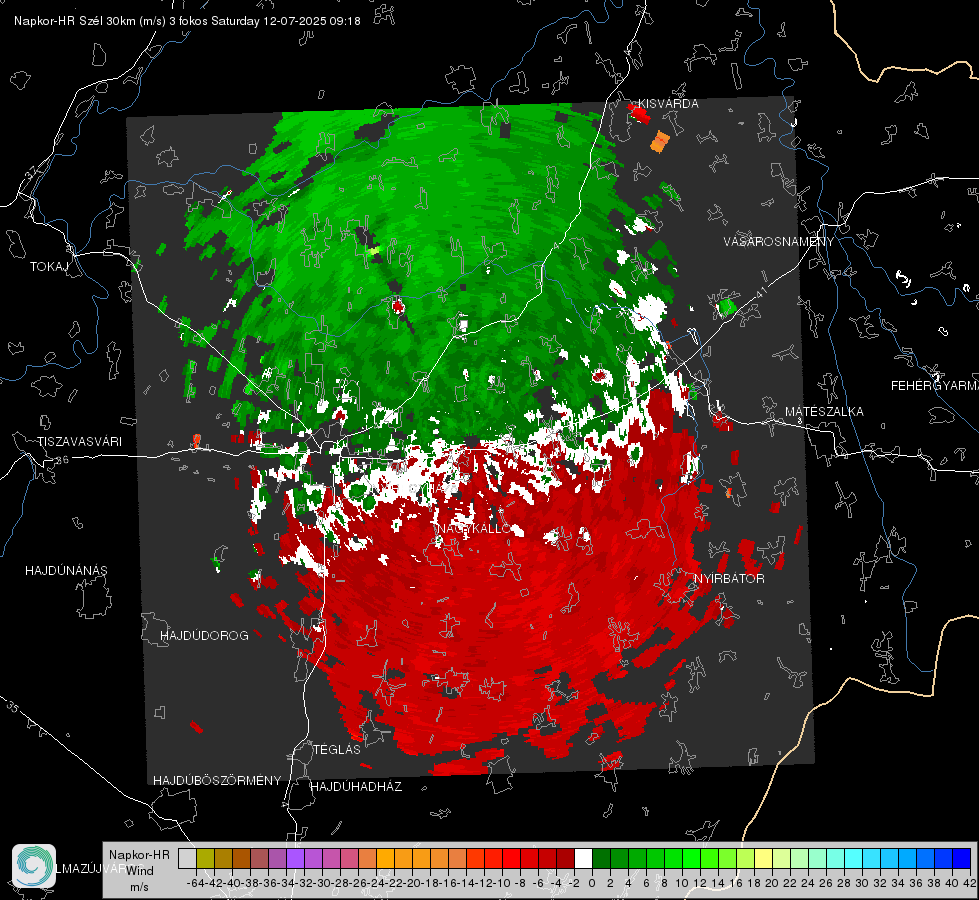Pick the yellow swatch between 18 and 20
The height and width of the screenshot is (900, 979).
(764, 858)
